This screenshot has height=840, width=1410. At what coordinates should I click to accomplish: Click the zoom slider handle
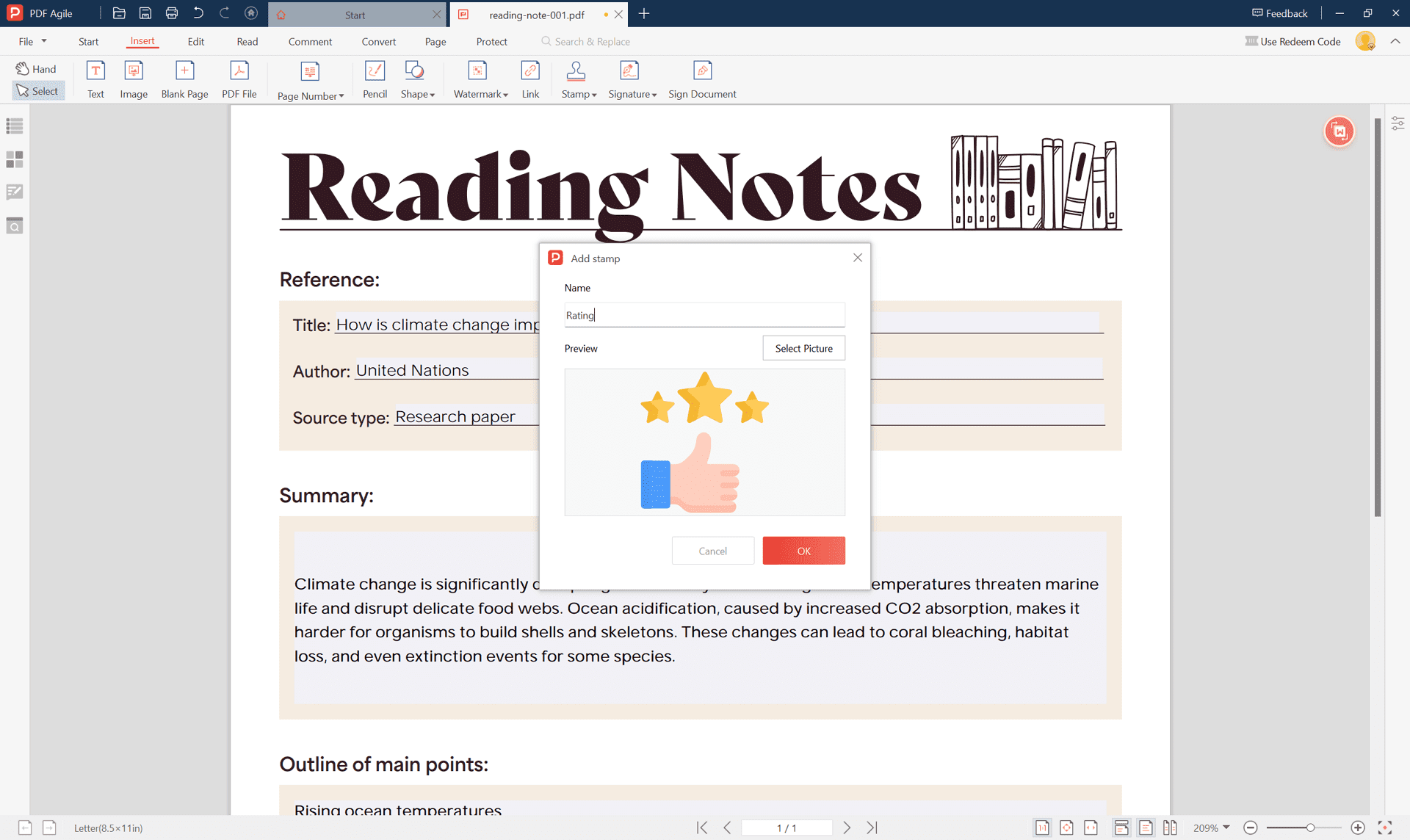click(x=1310, y=828)
